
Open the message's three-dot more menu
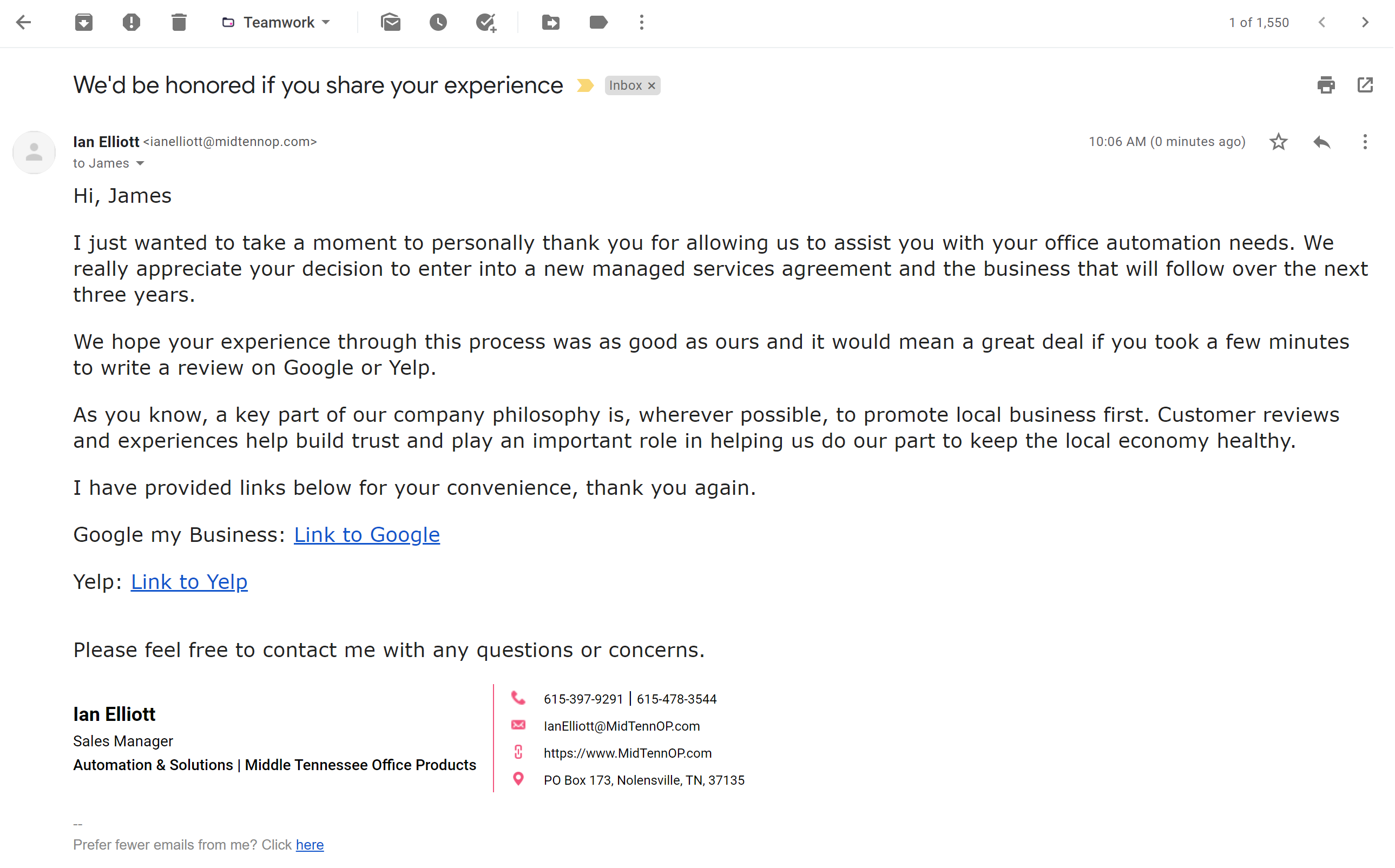[1366, 142]
